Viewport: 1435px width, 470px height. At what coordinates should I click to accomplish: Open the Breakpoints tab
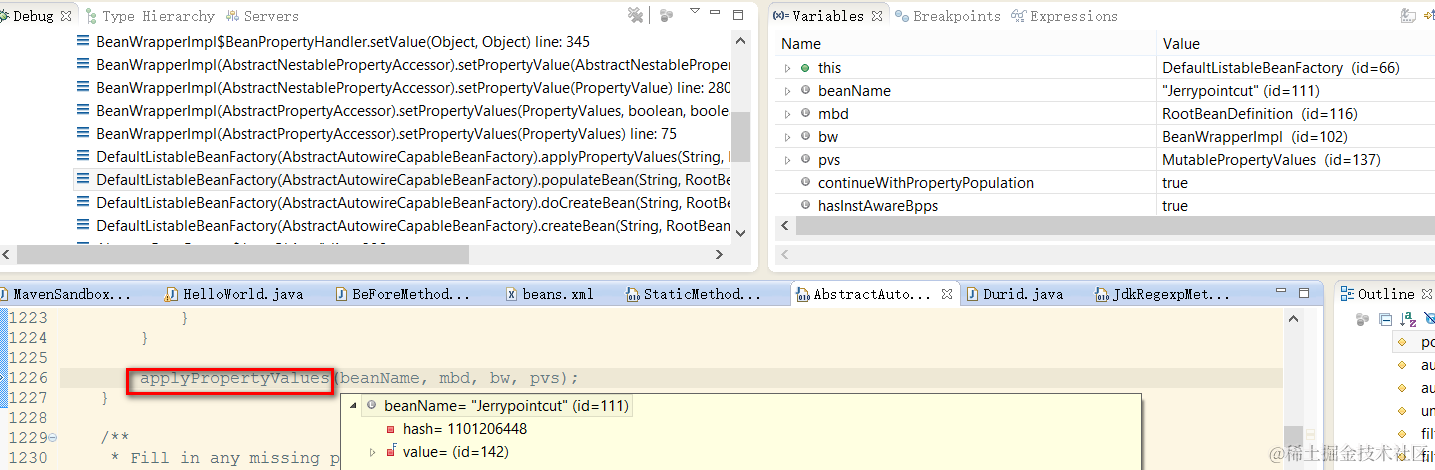pos(949,16)
